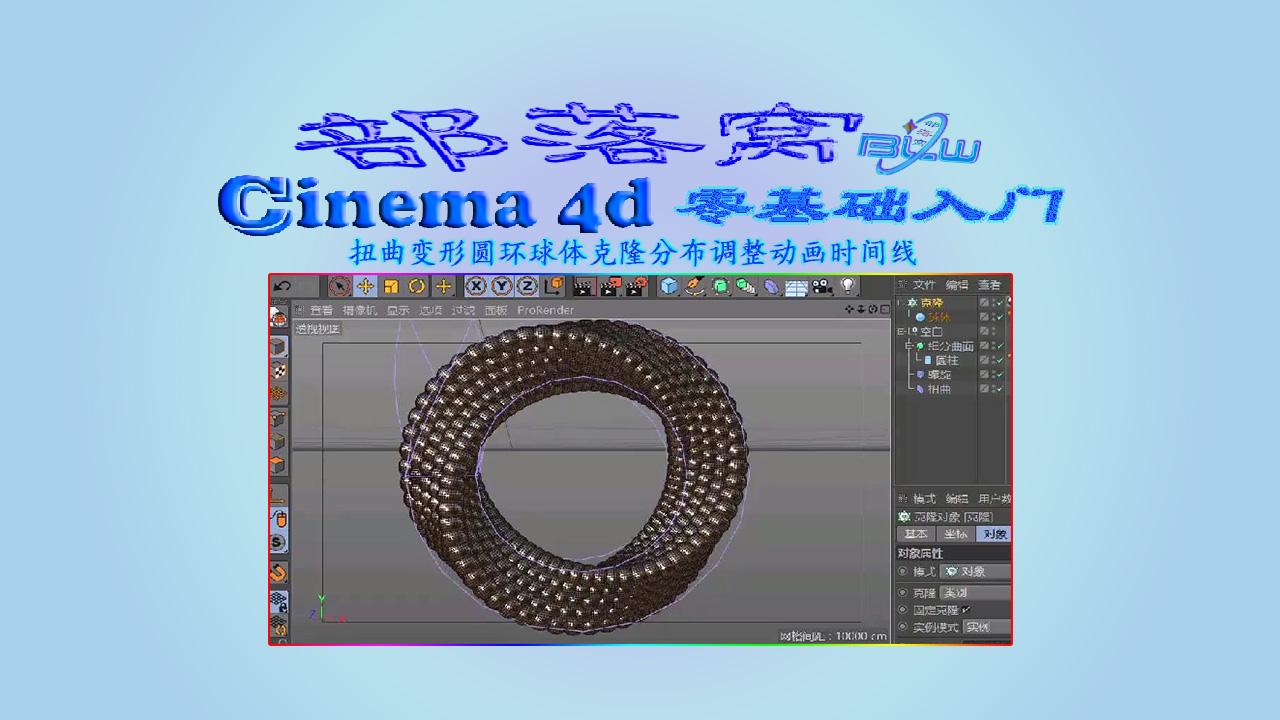Switch to the 对象 attribute tab
This screenshot has height=720, width=1280.
pos(994,534)
